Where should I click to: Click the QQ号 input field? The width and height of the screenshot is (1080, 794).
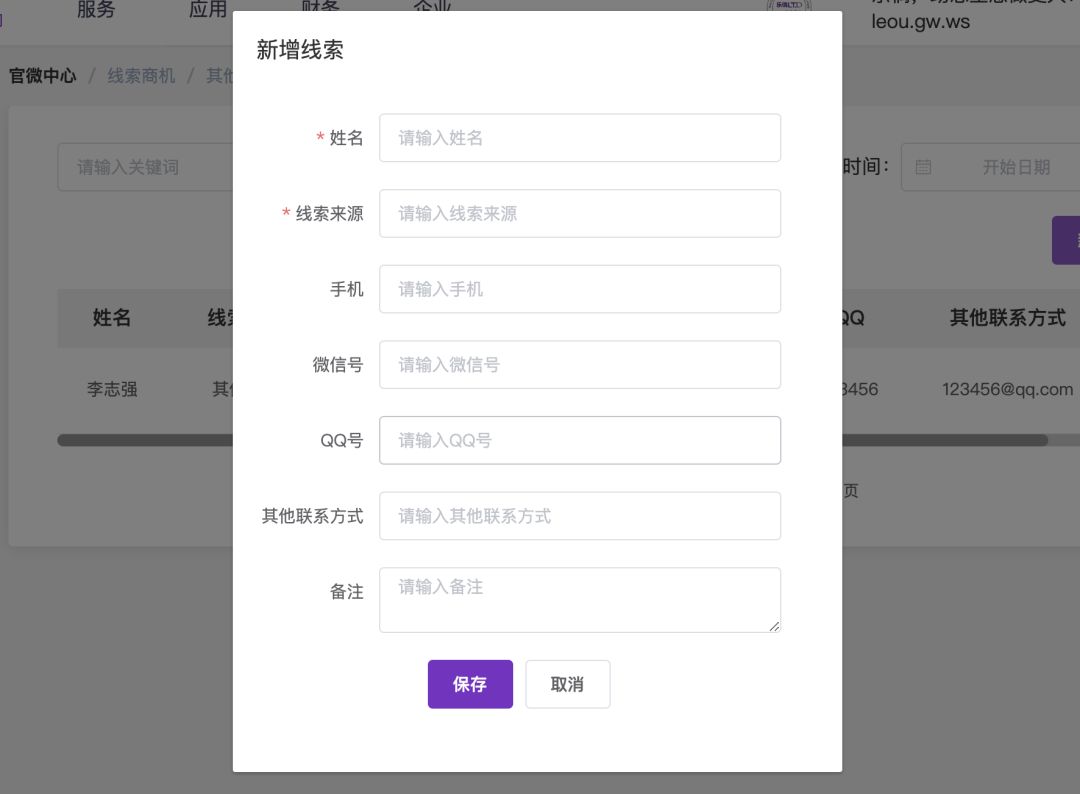coord(579,440)
